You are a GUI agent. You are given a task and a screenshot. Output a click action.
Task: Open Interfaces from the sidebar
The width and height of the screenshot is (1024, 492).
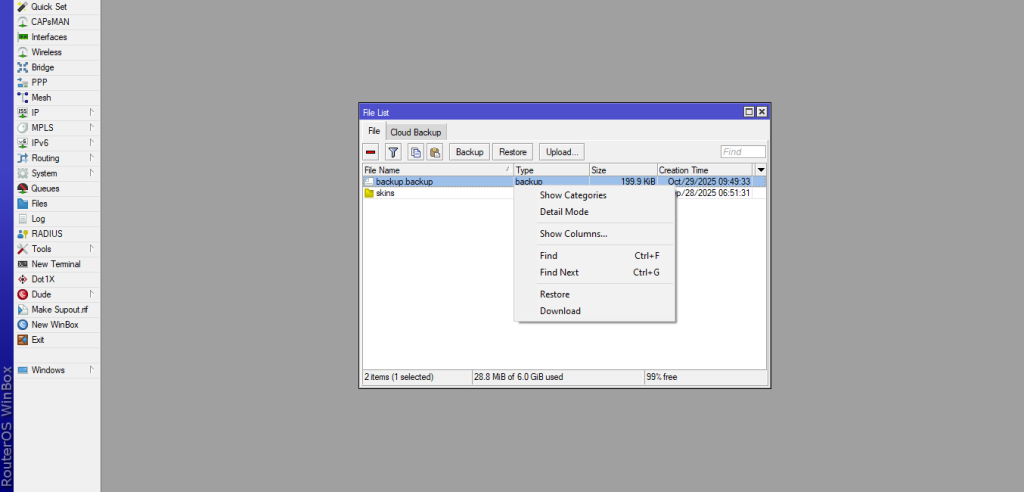click(x=49, y=37)
